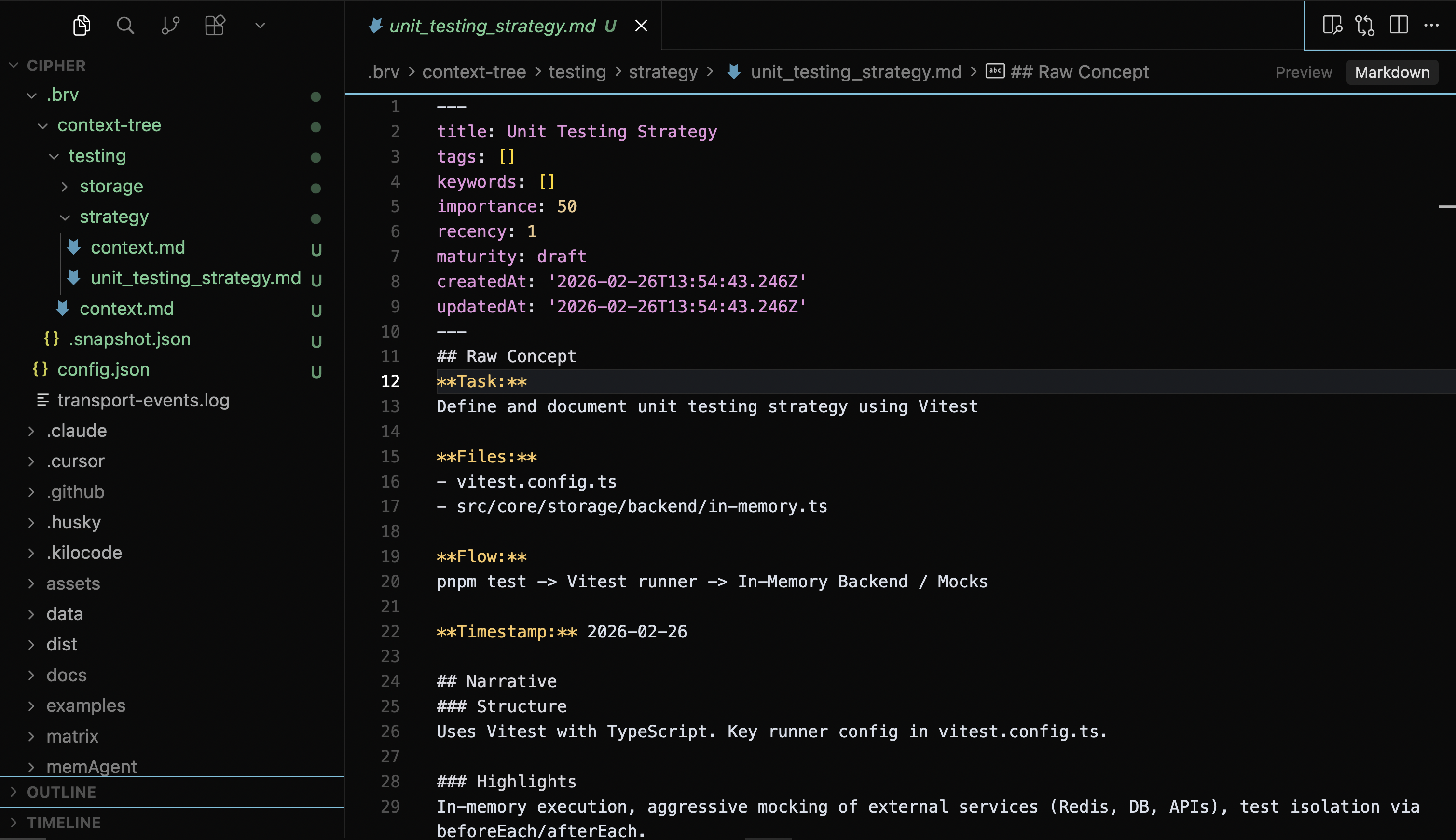This screenshot has width=1456, height=840.
Task: Open the Extensions icon in the sidebar
Action: click(x=215, y=26)
